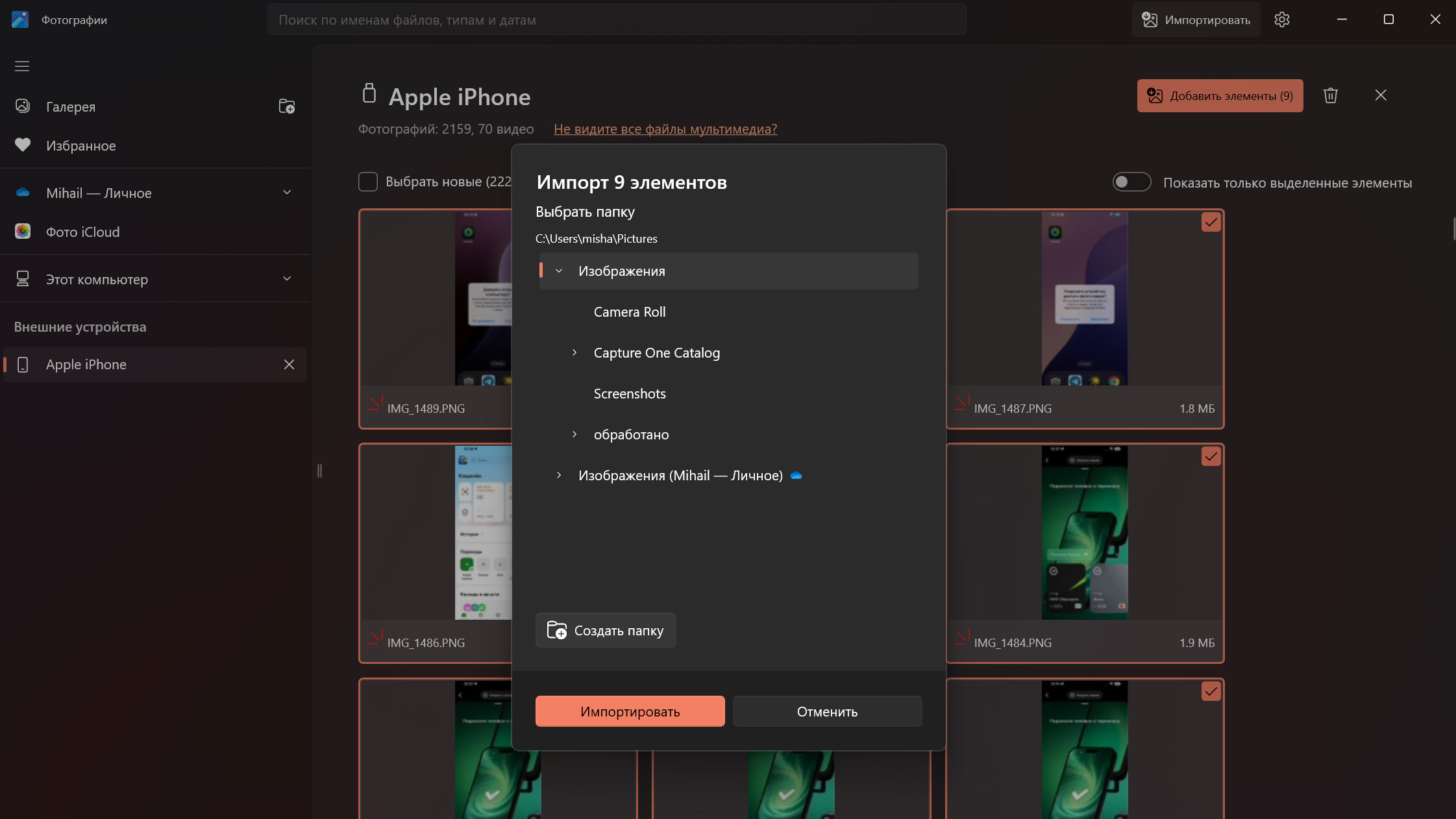Click Импортировать icon button in title bar
The width and height of the screenshot is (1456, 819).
click(x=1196, y=19)
